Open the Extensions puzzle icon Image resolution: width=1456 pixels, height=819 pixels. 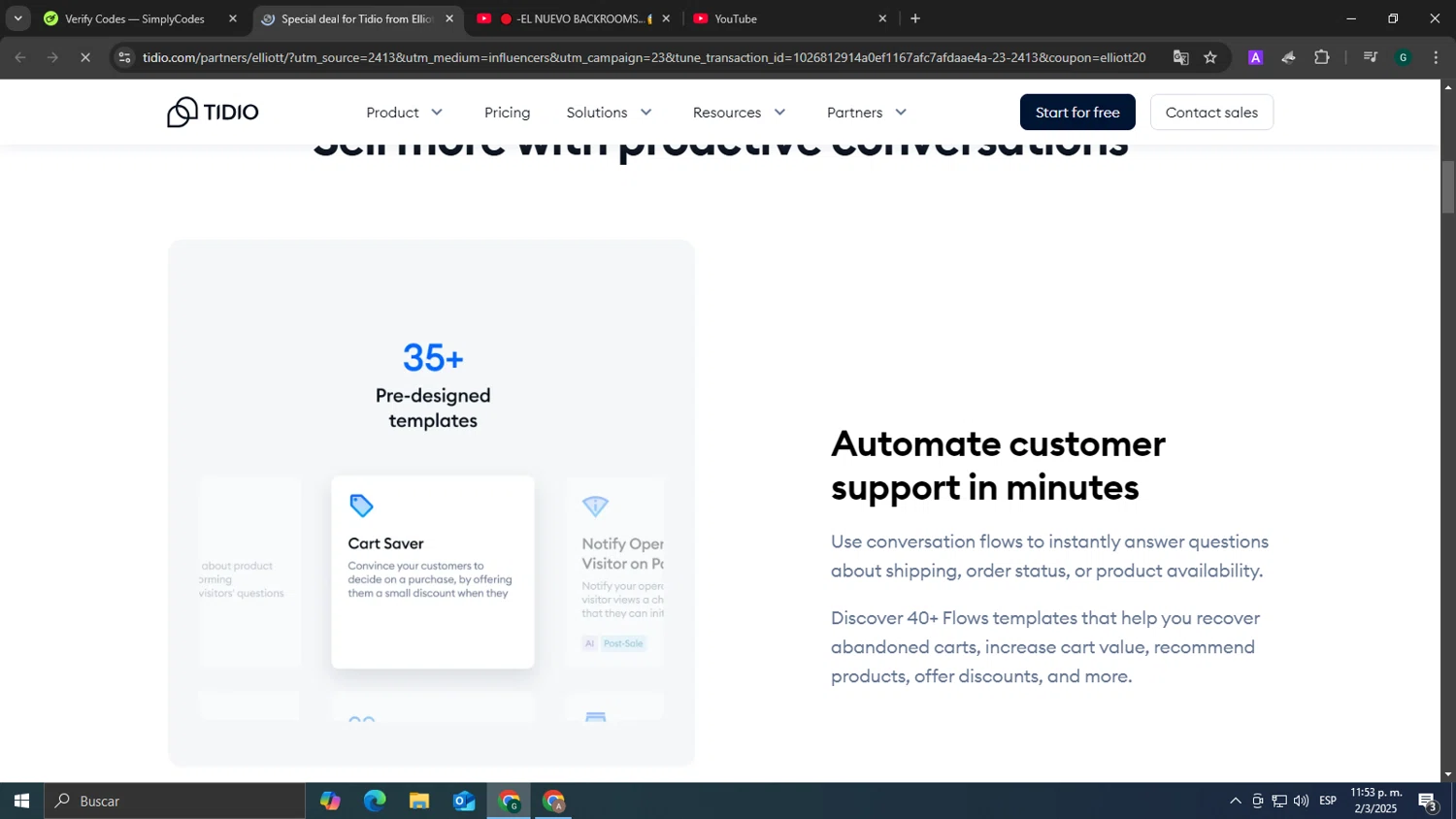(1322, 58)
